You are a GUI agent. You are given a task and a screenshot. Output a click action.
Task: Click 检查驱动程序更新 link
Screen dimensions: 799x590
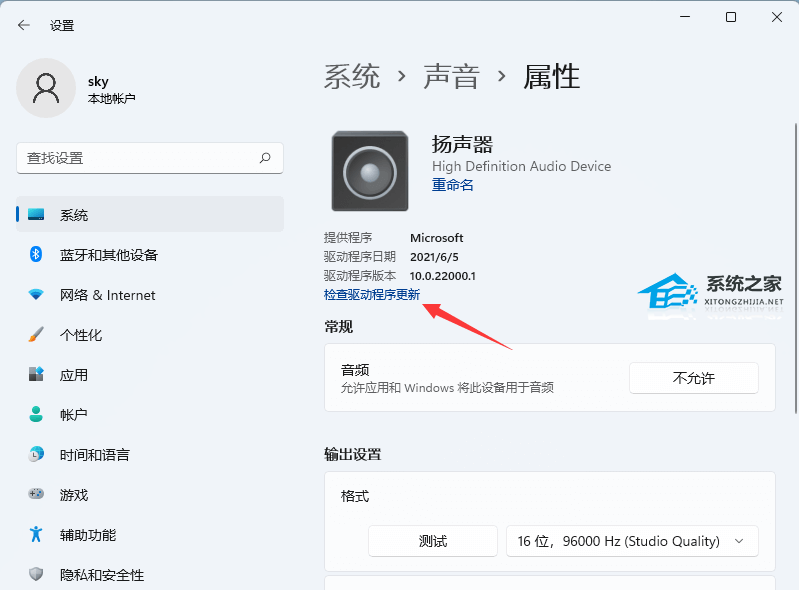coord(372,294)
